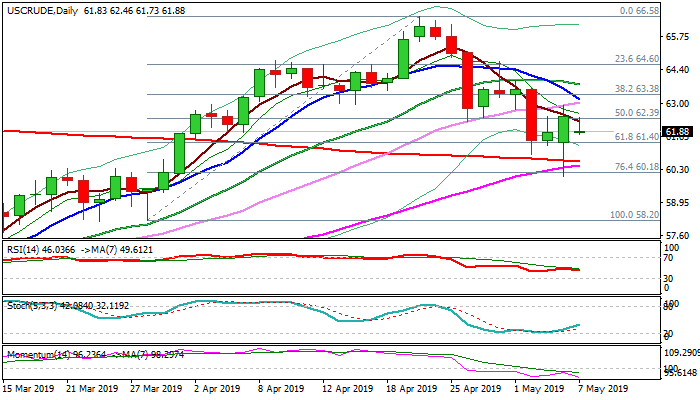Click the 109.2909 momentum axis value
The width and height of the screenshot is (700, 400).
coord(681,354)
